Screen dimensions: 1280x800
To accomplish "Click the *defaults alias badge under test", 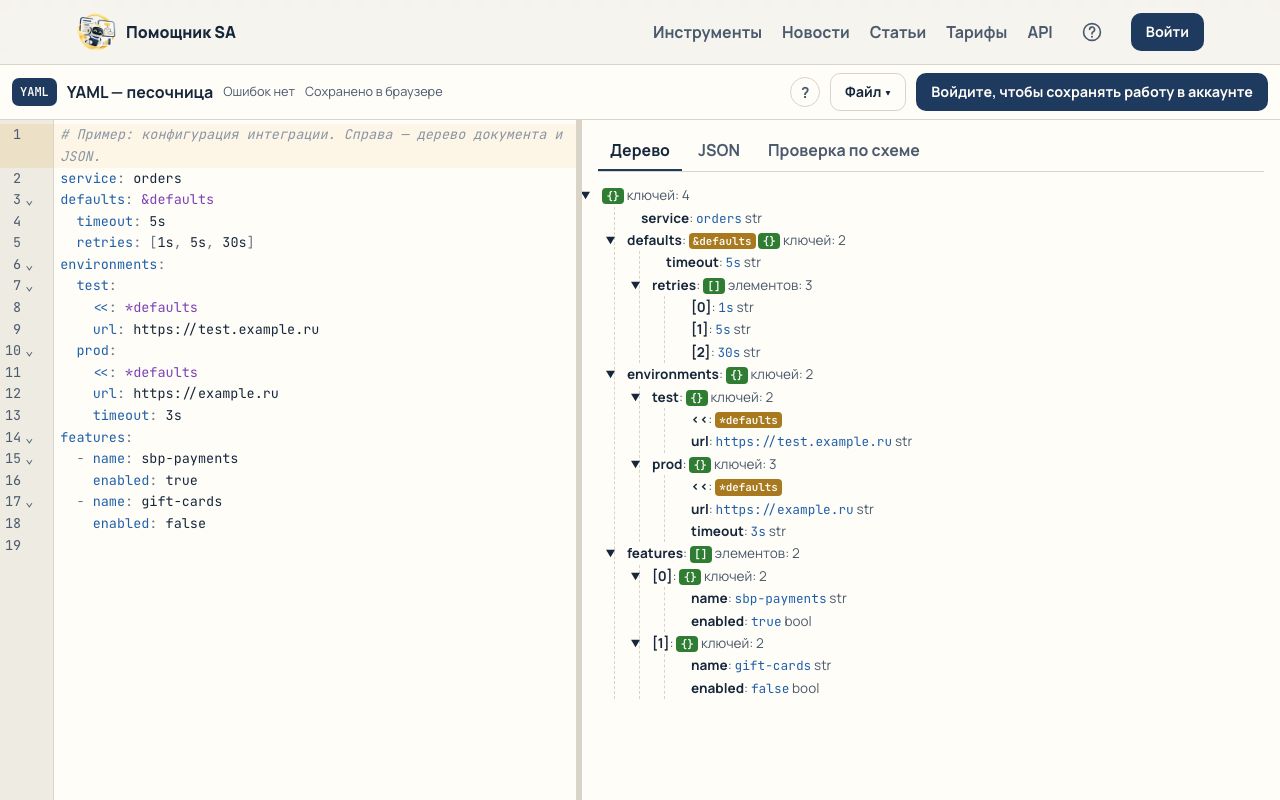I will pyautogui.click(x=748, y=420).
